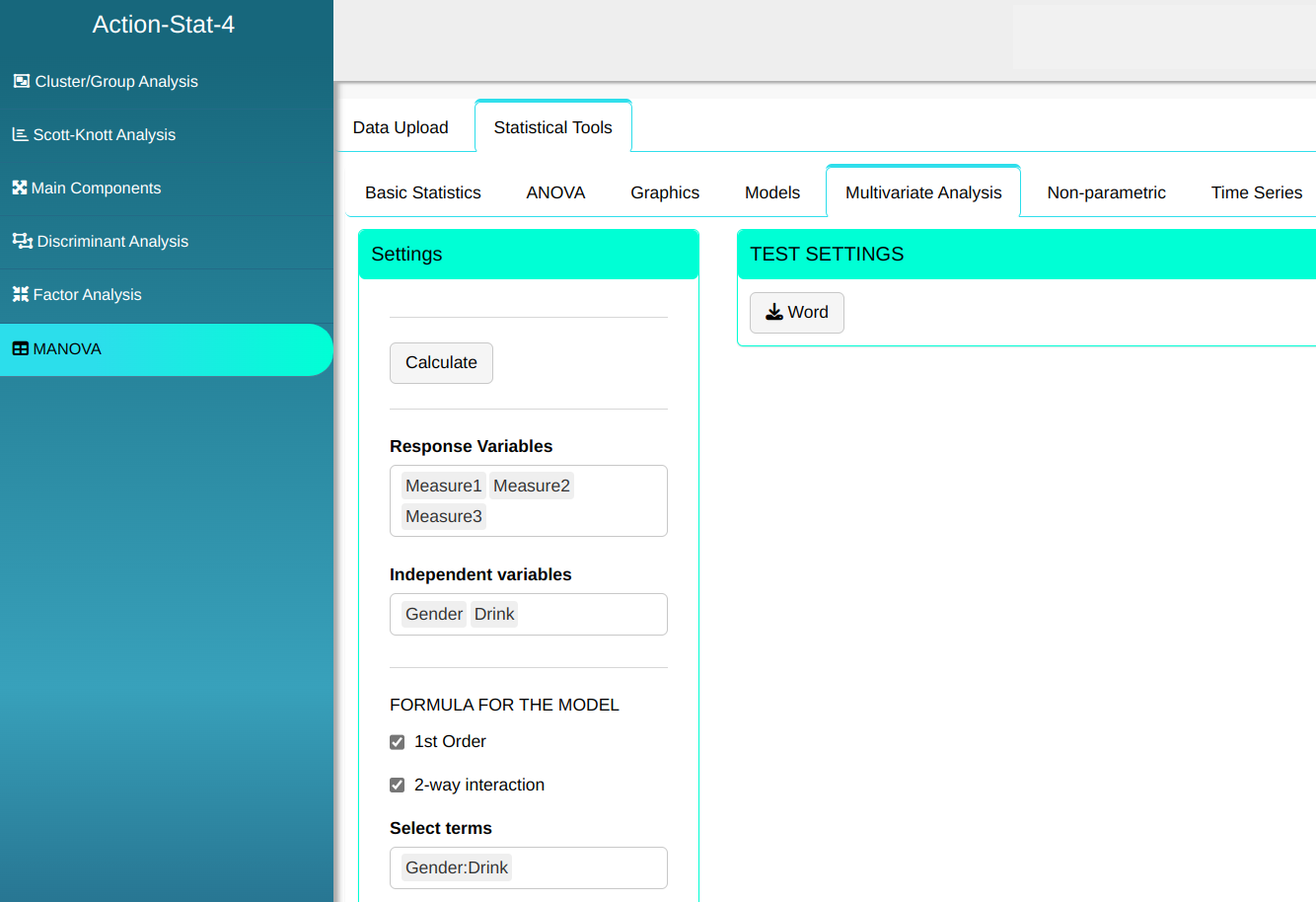Select the Gender:Drink interaction term tag
Screen dimensions: 1316x902
456,867
